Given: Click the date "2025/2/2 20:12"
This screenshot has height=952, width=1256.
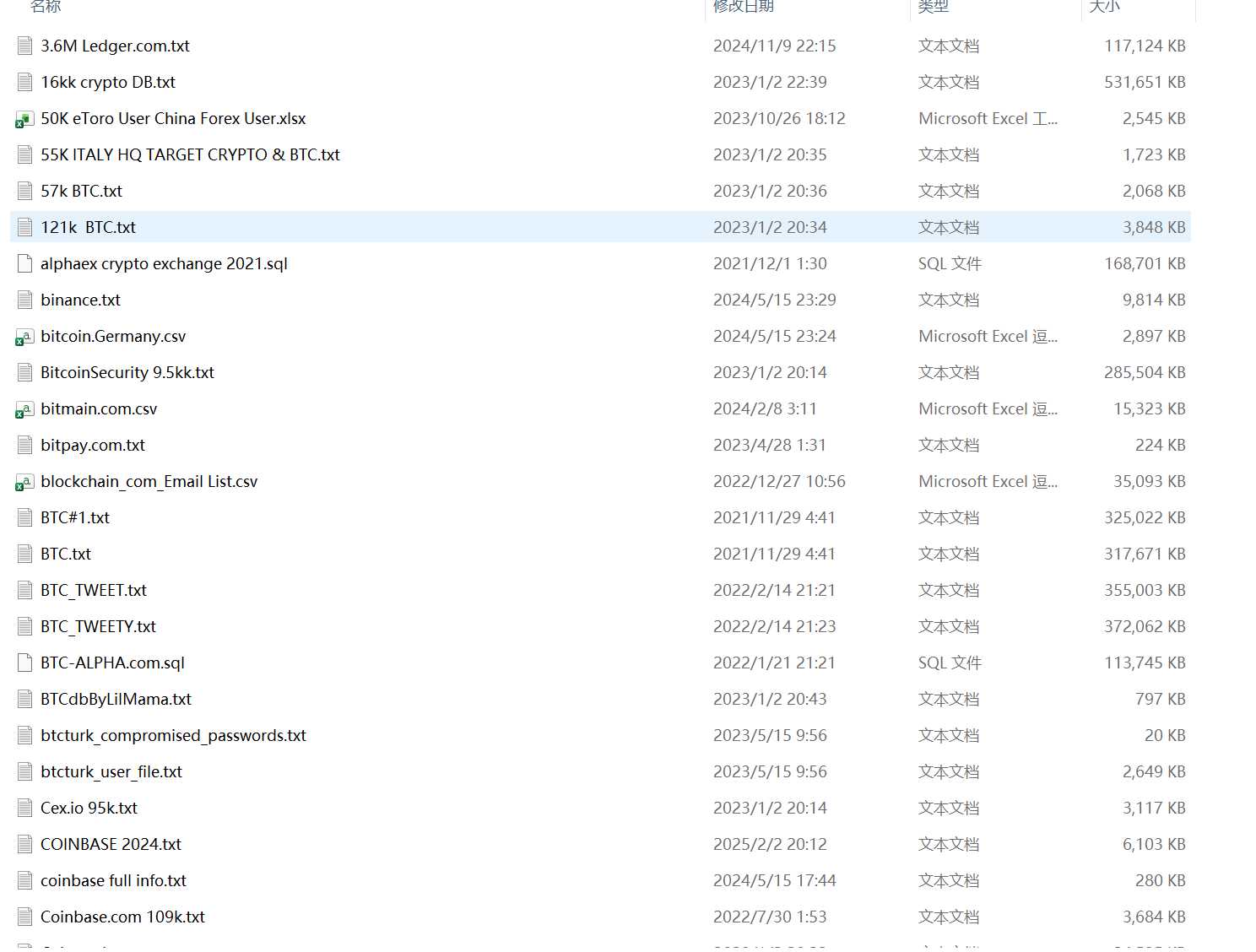Looking at the screenshot, I should point(770,844).
